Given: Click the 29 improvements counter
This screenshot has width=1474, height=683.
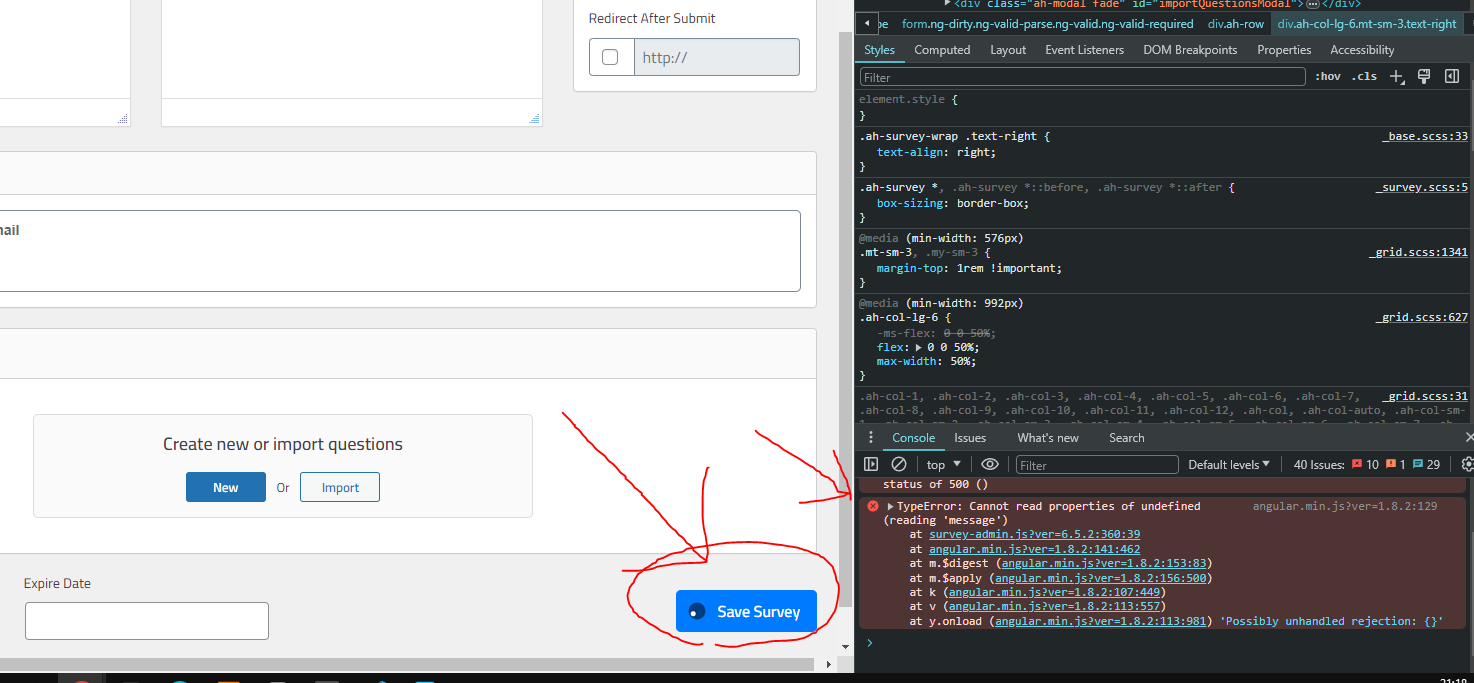Looking at the screenshot, I should click(1426, 464).
